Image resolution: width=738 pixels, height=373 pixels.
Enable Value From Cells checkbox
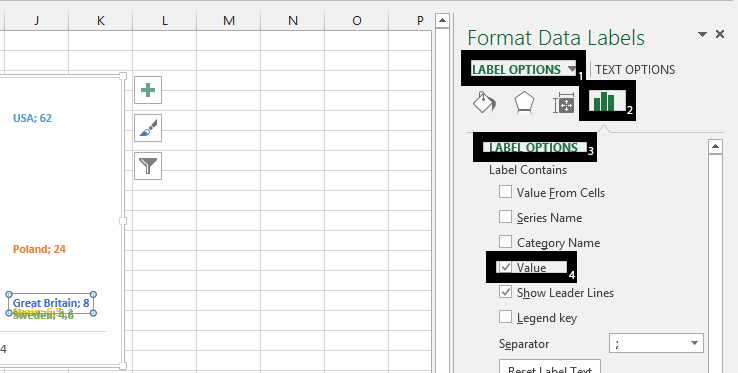505,192
